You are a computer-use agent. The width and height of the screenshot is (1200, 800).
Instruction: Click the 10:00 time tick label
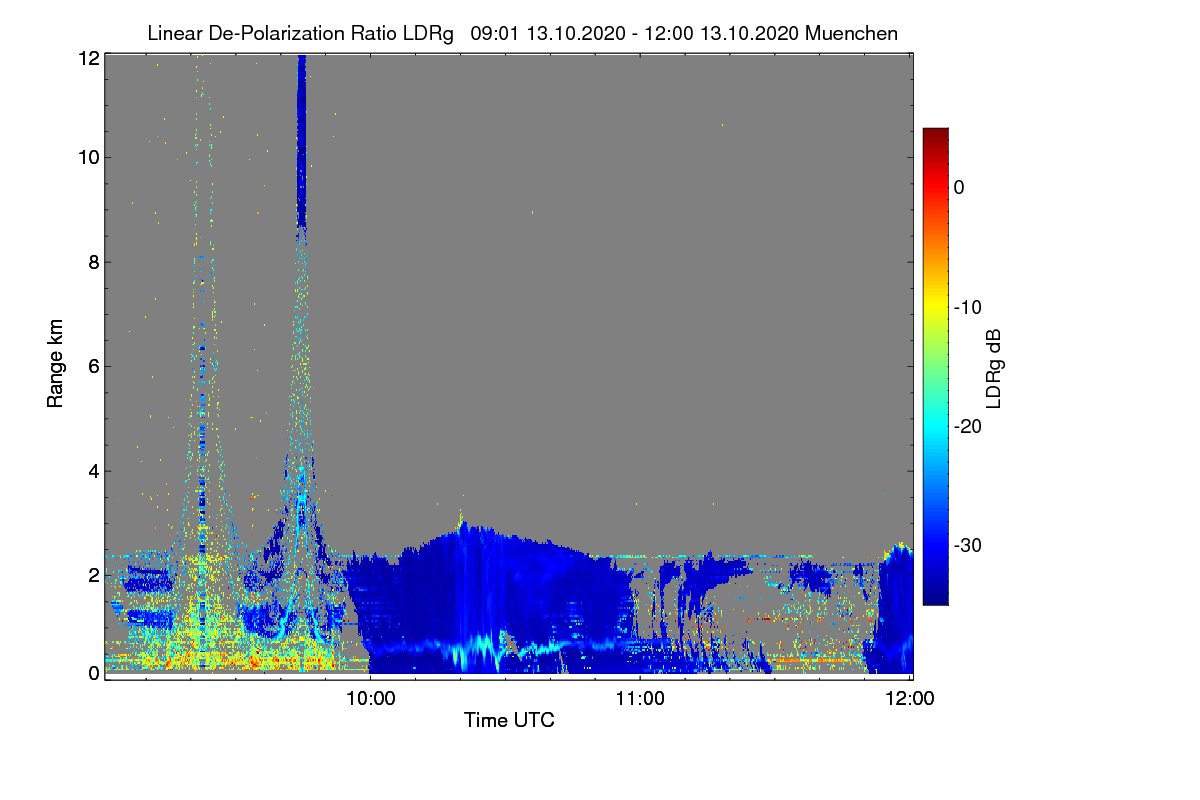pos(370,699)
